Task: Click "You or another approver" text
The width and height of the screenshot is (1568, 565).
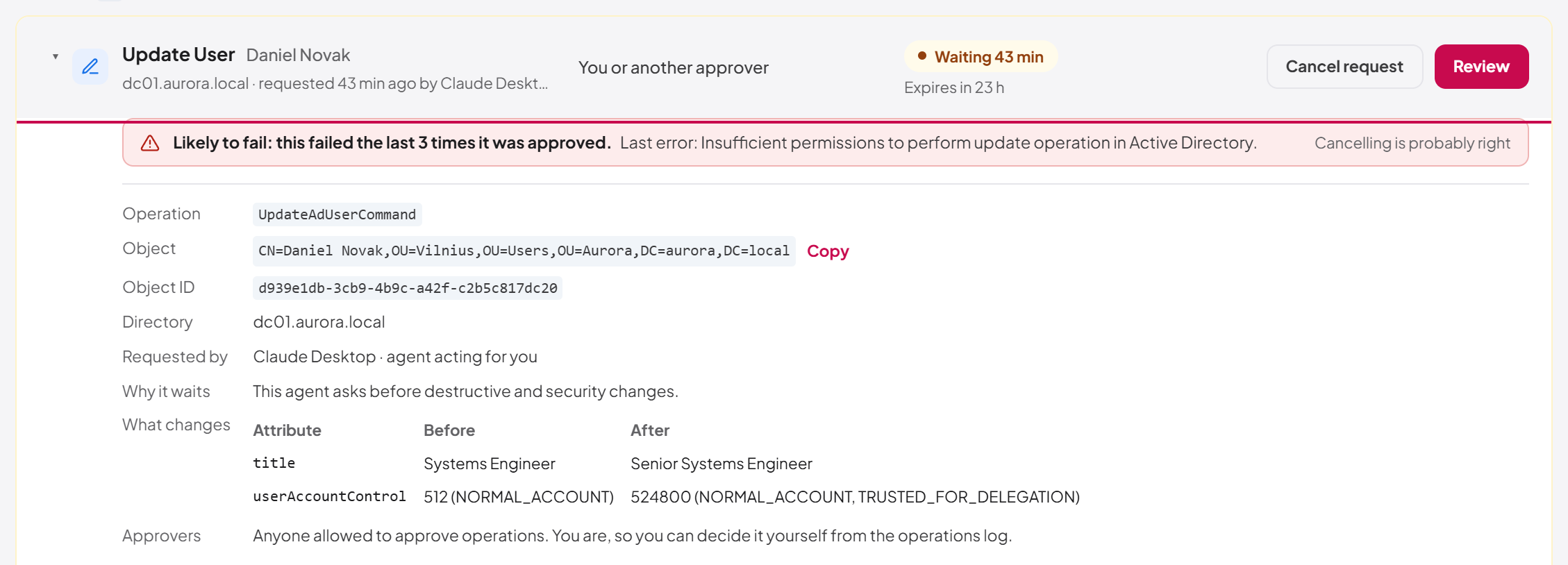Action: click(674, 67)
